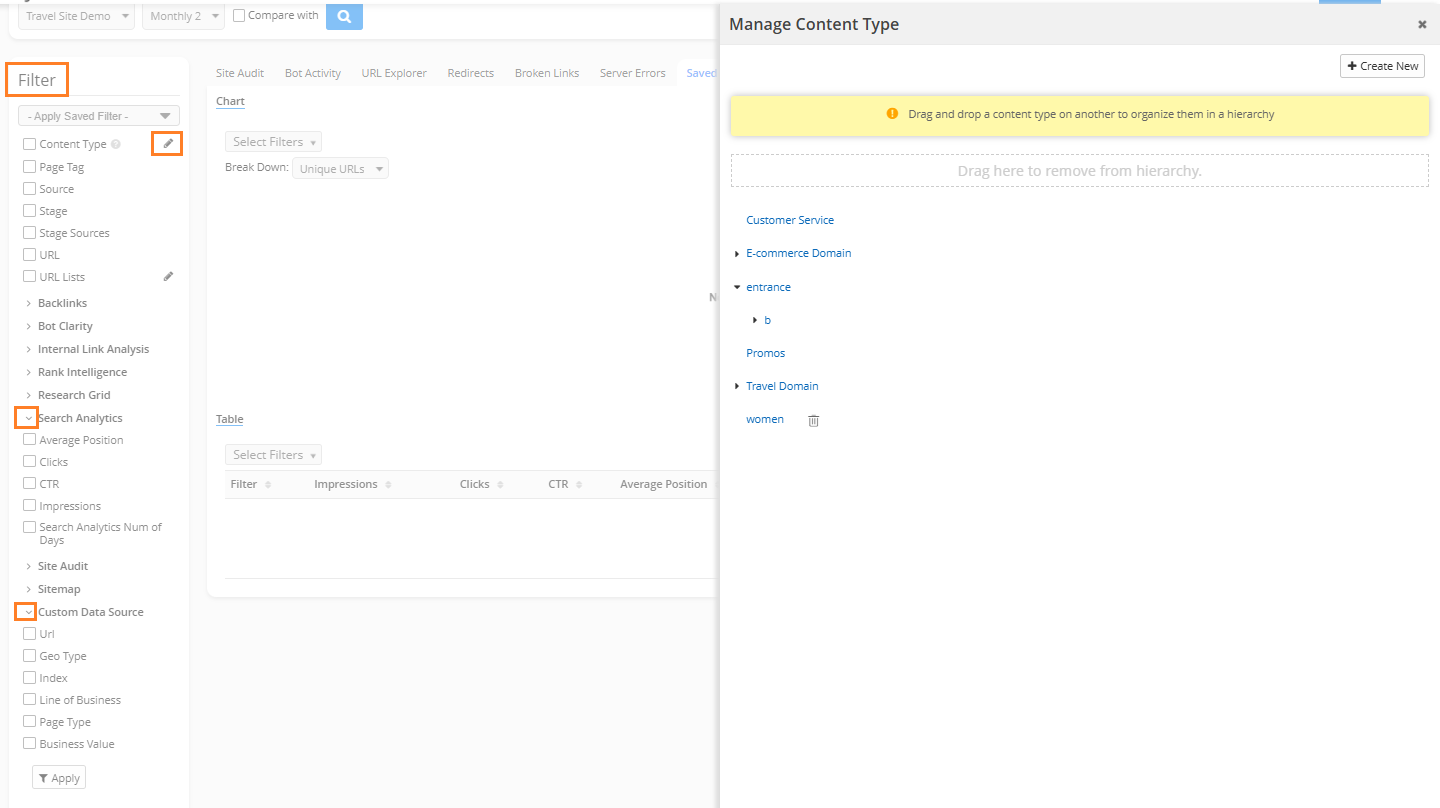Click the pencil icon beside Content Type
The height and width of the screenshot is (808, 1440).
coord(168,144)
